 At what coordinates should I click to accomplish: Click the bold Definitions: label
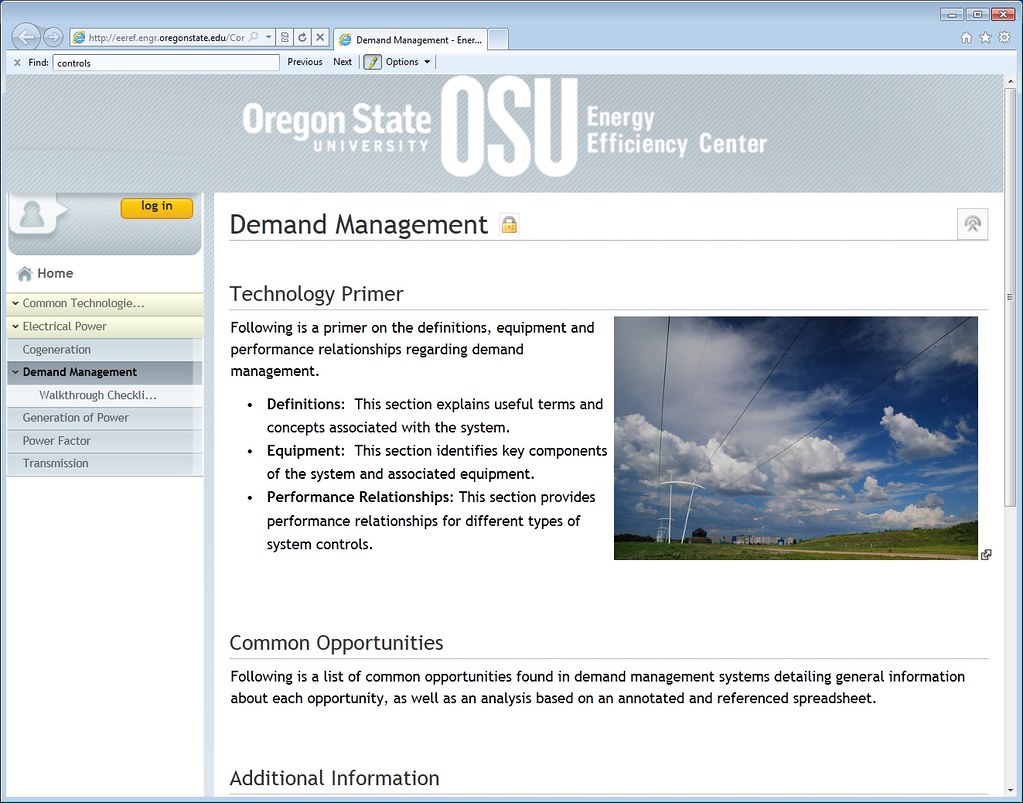(305, 404)
